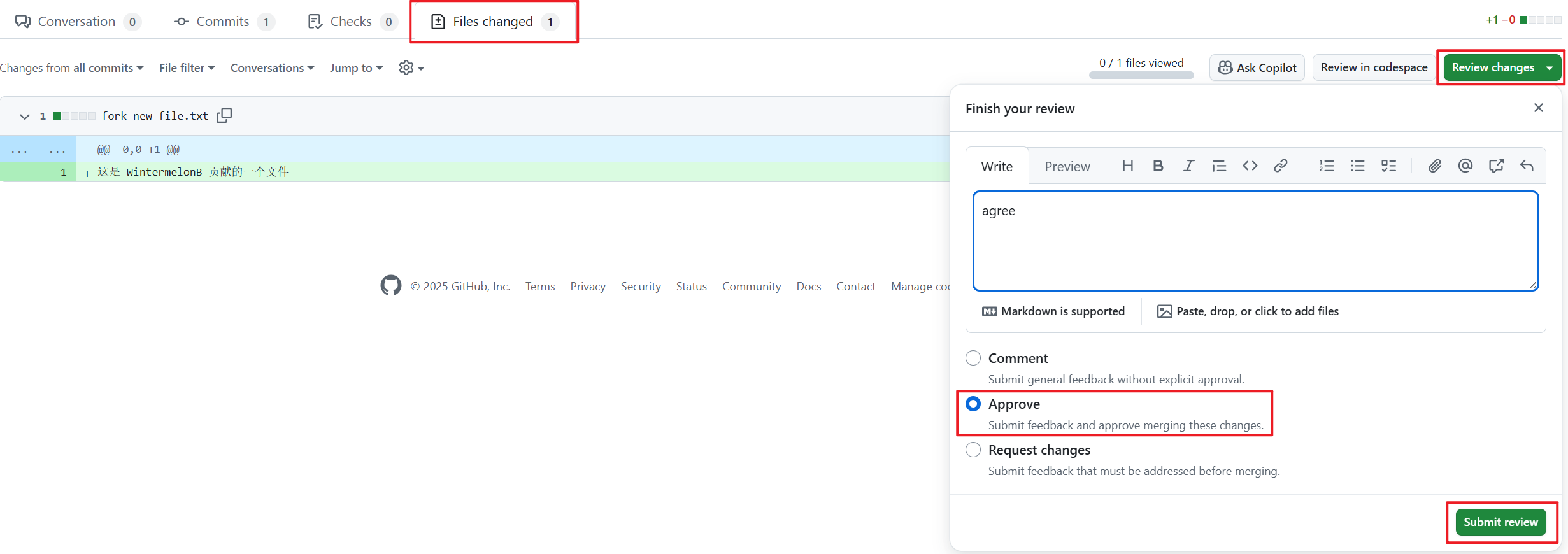1568x554 pixels.
Task: Mention a user with the @ icon
Action: (1465, 166)
